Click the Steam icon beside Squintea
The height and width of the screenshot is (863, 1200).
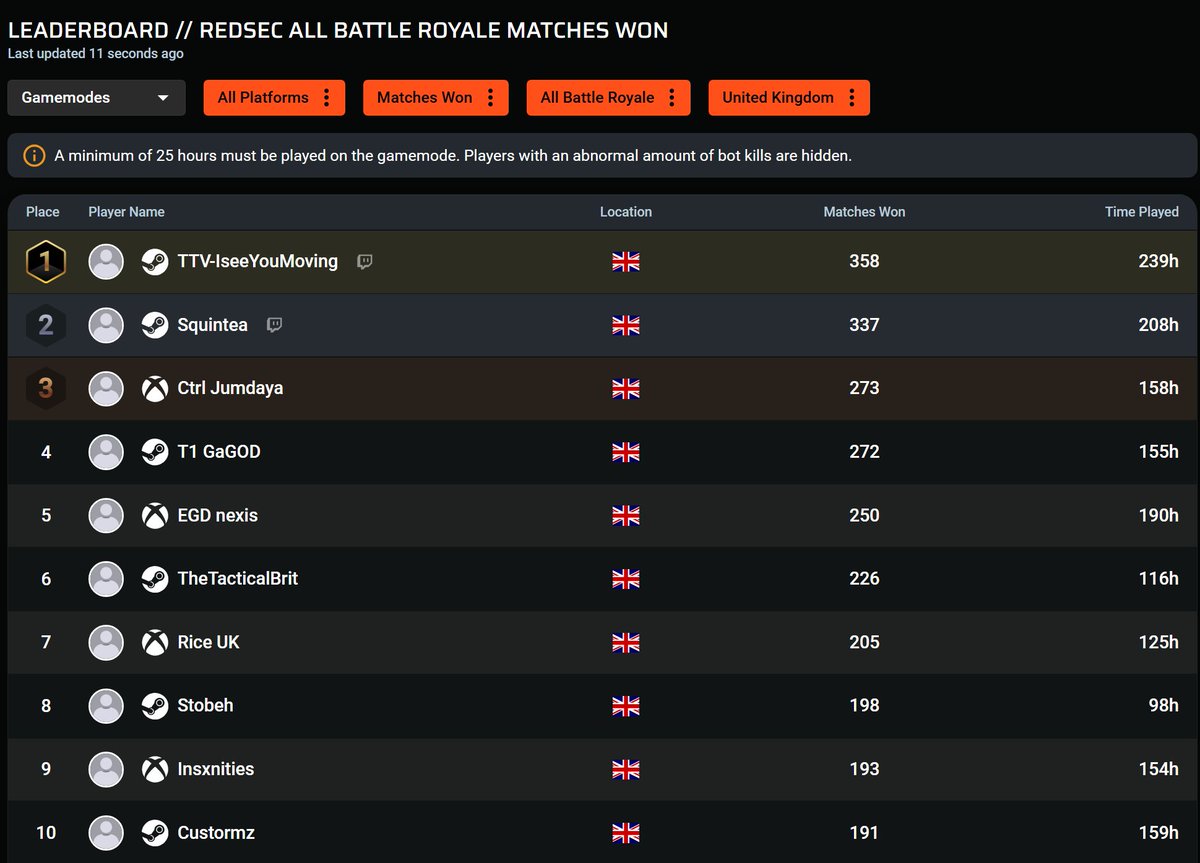pyautogui.click(x=155, y=325)
